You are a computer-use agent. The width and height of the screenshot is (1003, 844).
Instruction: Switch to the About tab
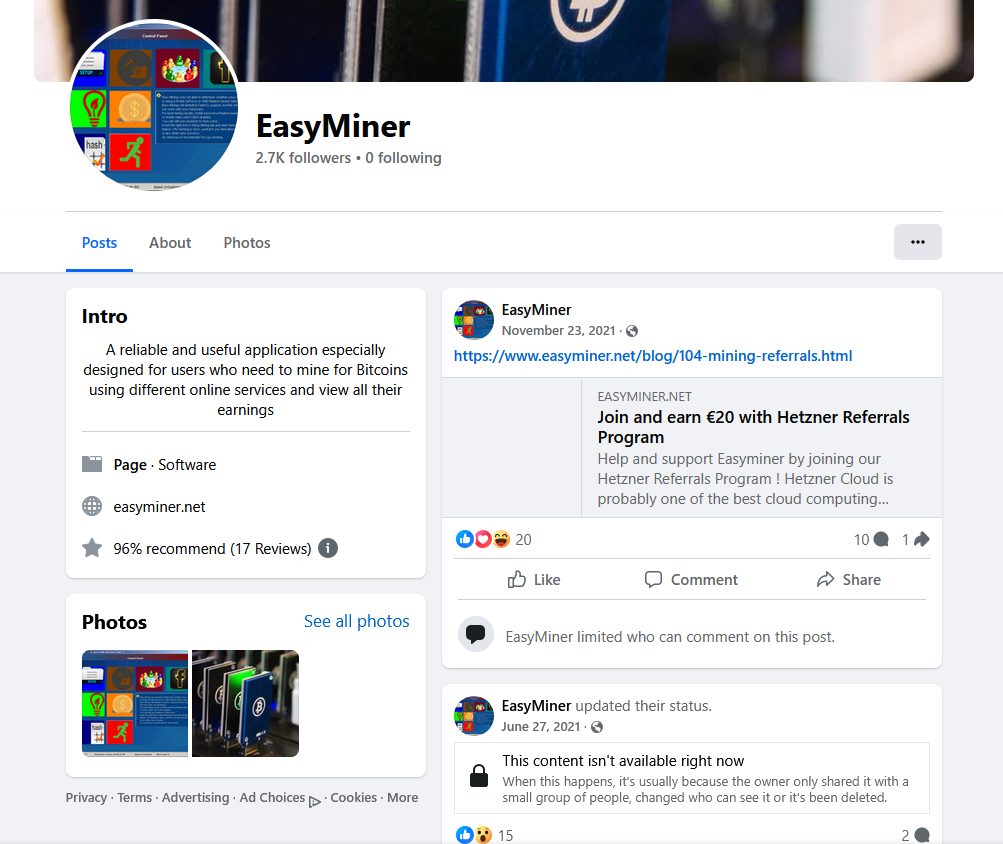coord(170,243)
